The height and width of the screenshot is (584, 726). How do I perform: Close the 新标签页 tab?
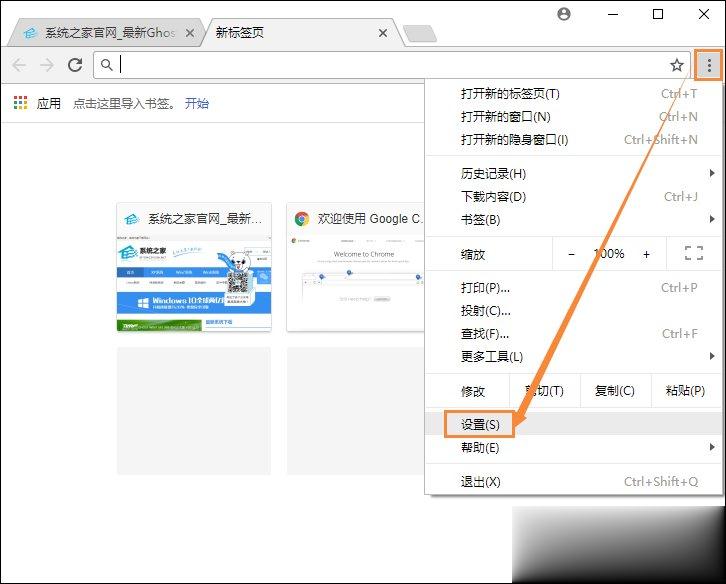point(382,33)
